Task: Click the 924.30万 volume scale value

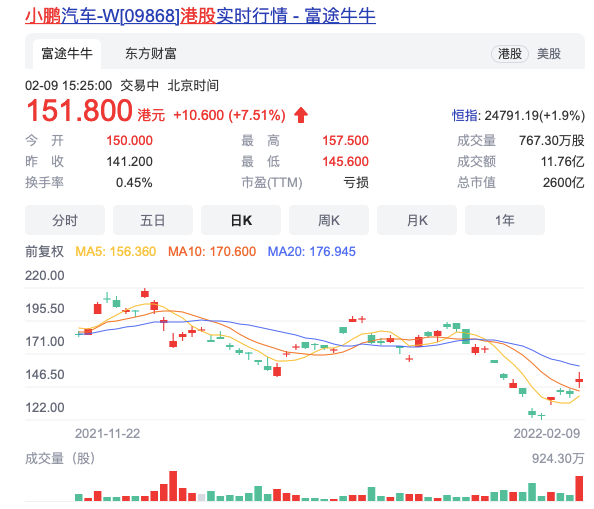Action: (x=558, y=459)
